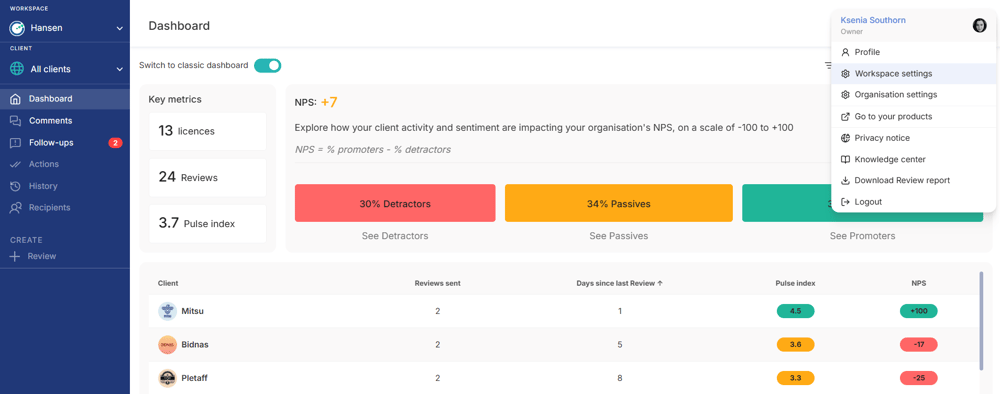Open Organisation settings menu item

click(913, 95)
